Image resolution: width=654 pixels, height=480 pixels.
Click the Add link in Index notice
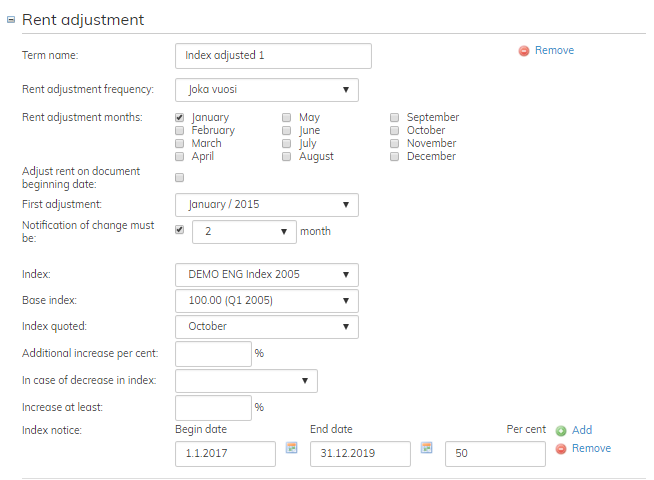582,430
